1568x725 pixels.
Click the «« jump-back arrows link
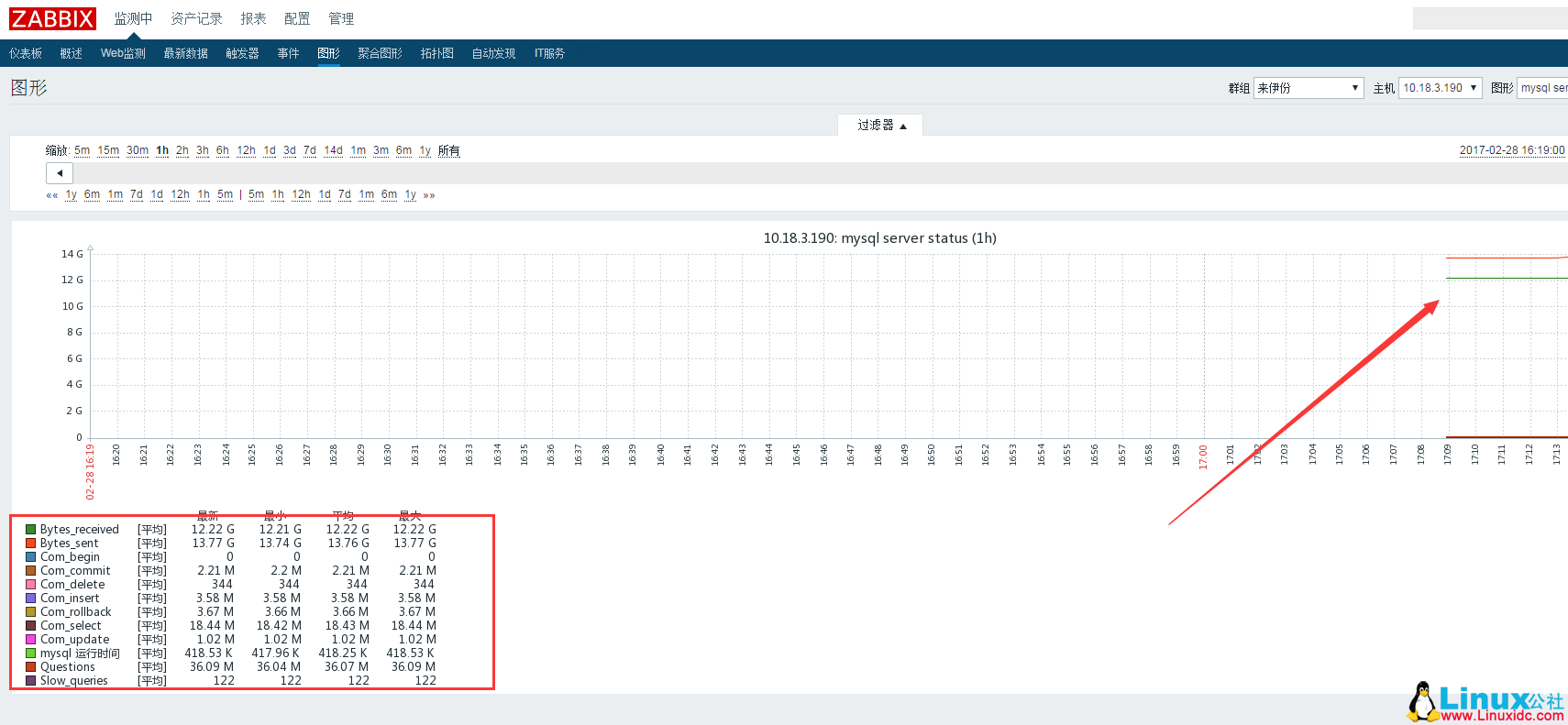(x=52, y=194)
